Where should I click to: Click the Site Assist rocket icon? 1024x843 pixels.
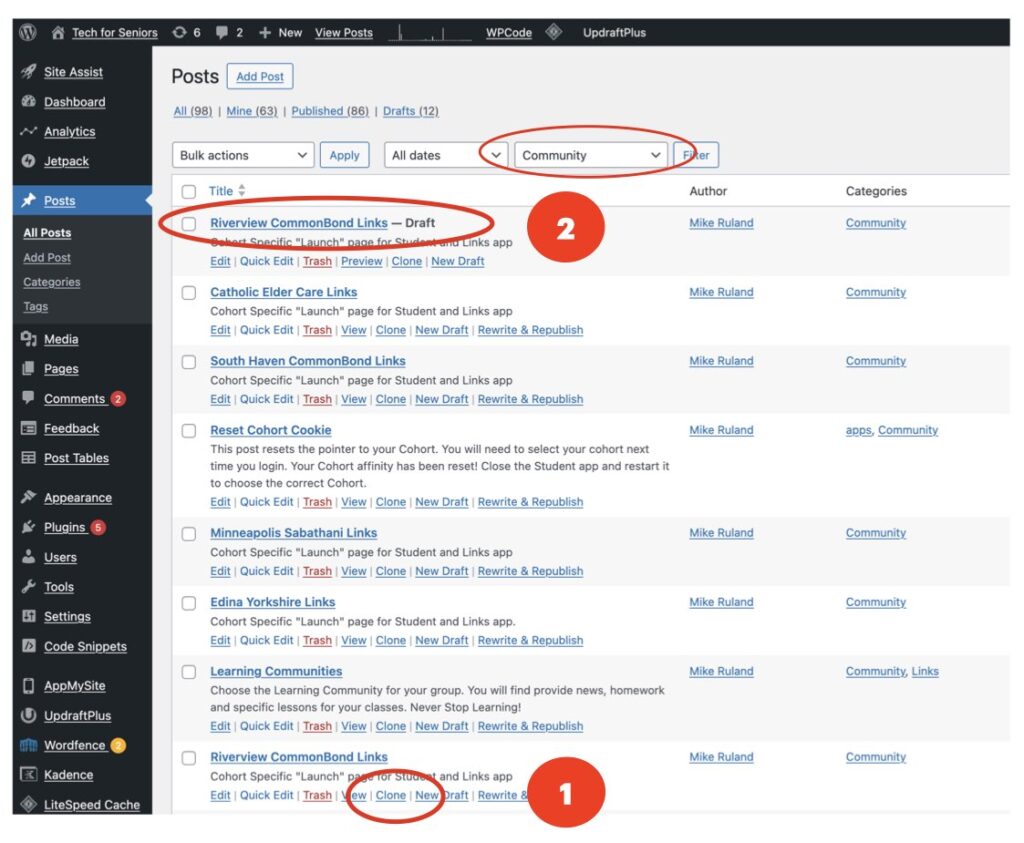coord(28,72)
